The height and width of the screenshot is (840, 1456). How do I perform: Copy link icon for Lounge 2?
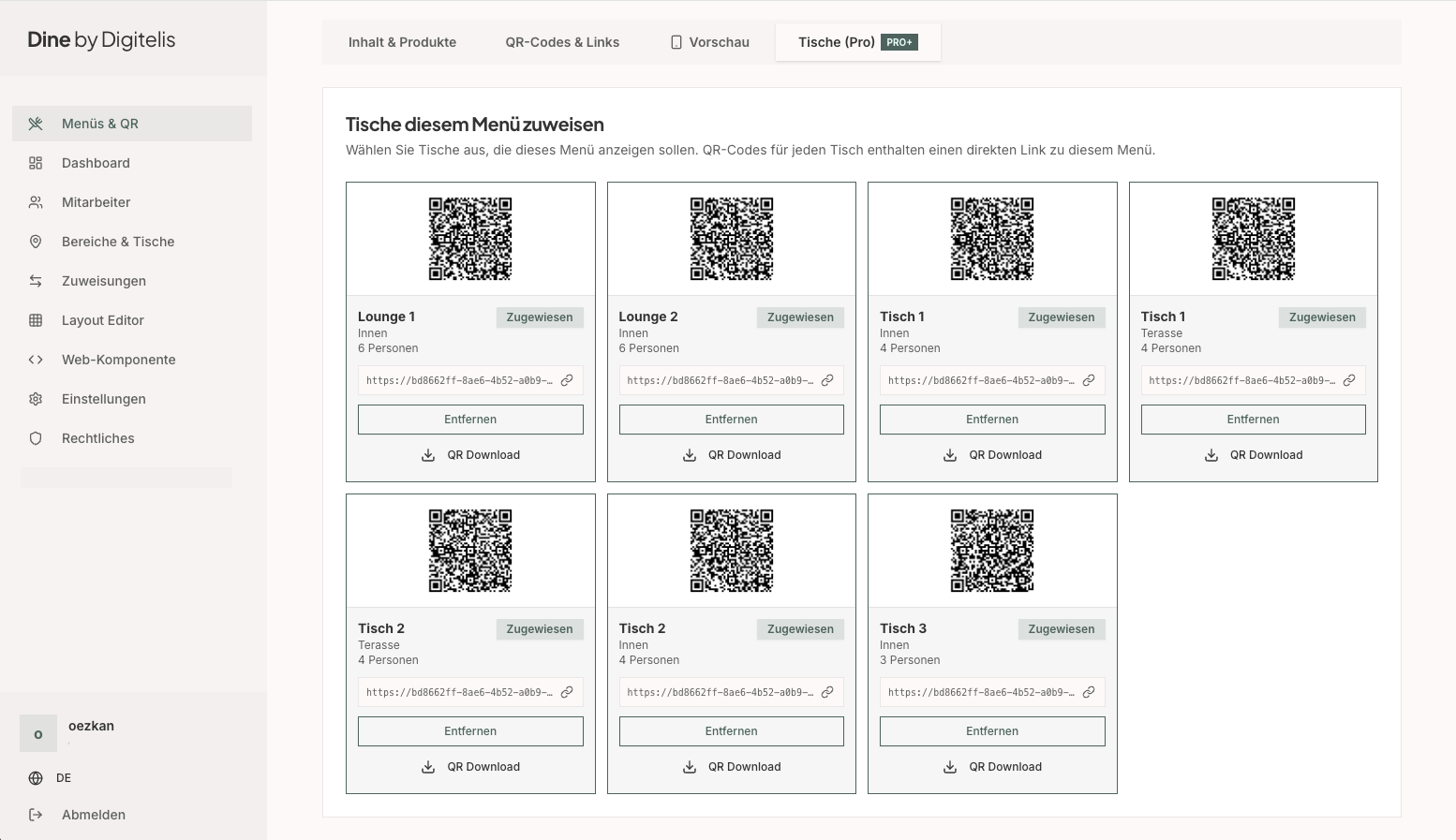[827, 380]
